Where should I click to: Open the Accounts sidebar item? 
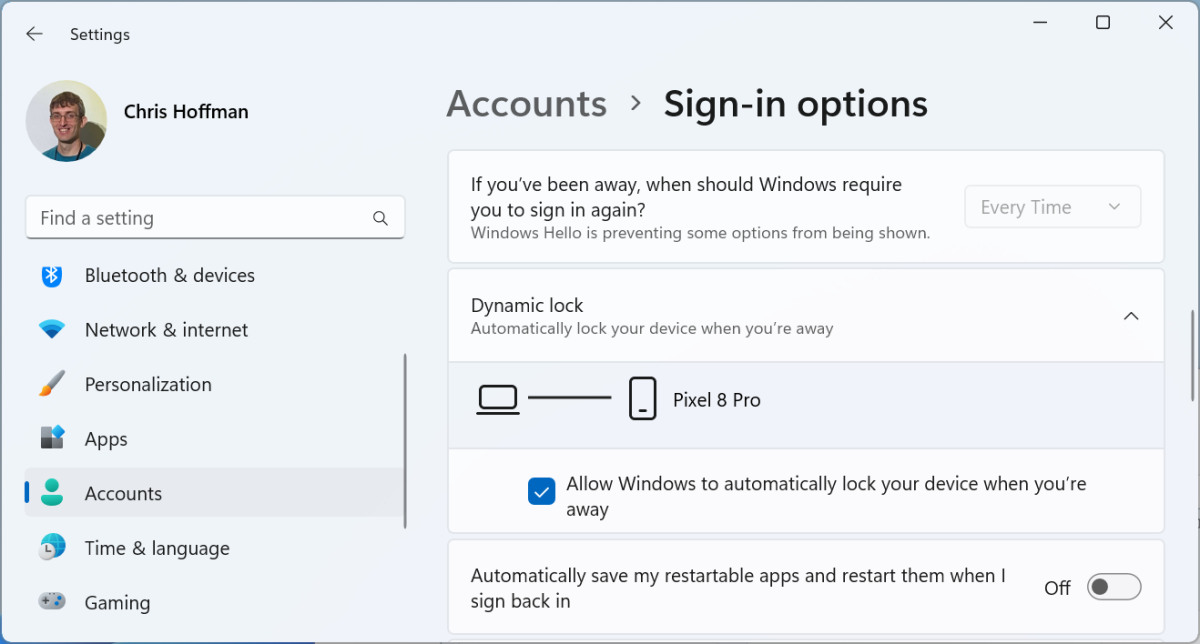pos(123,493)
